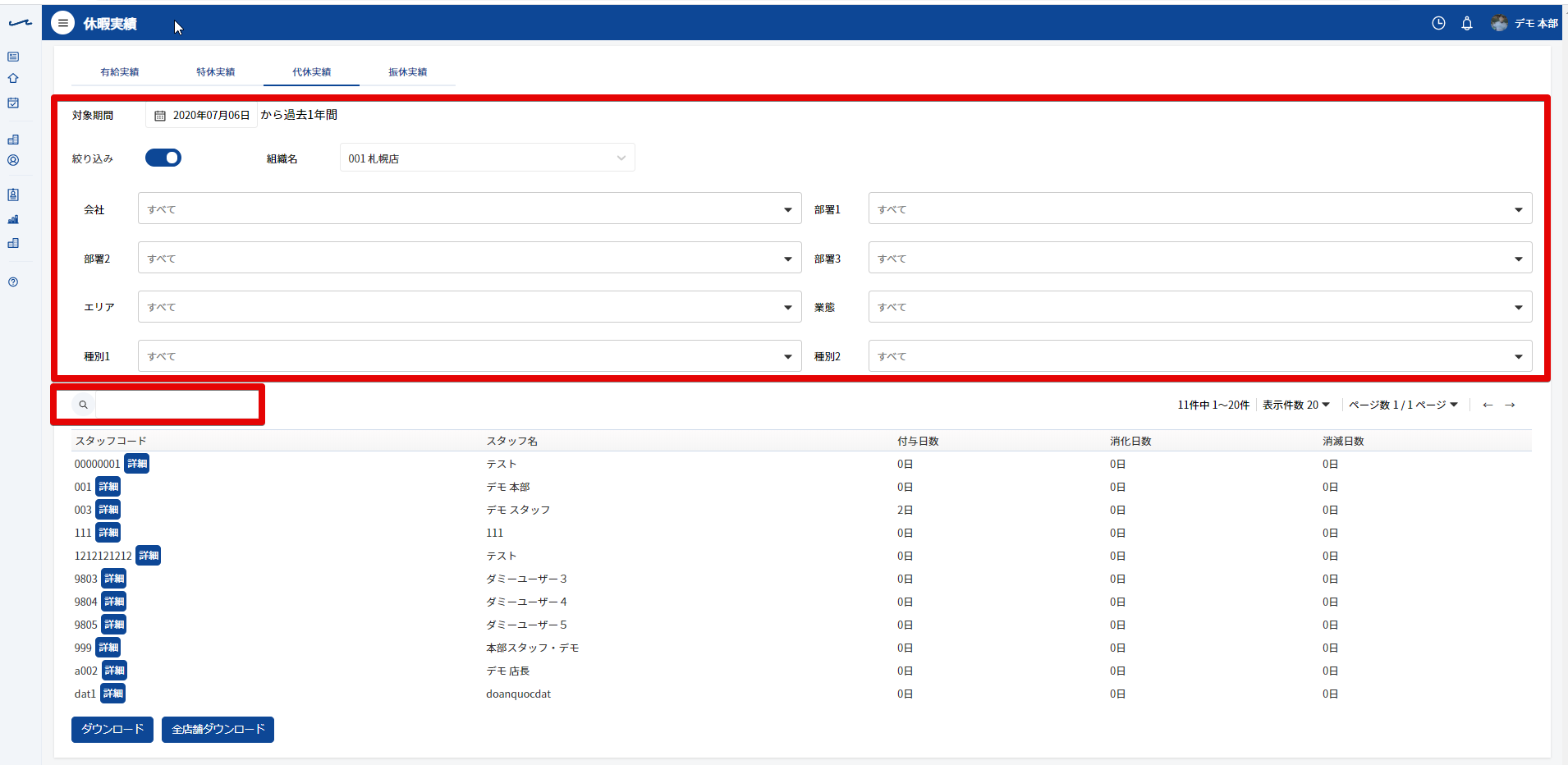Open the notification bell
The height and width of the screenshot is (765, 1568).
point(1467,23)
